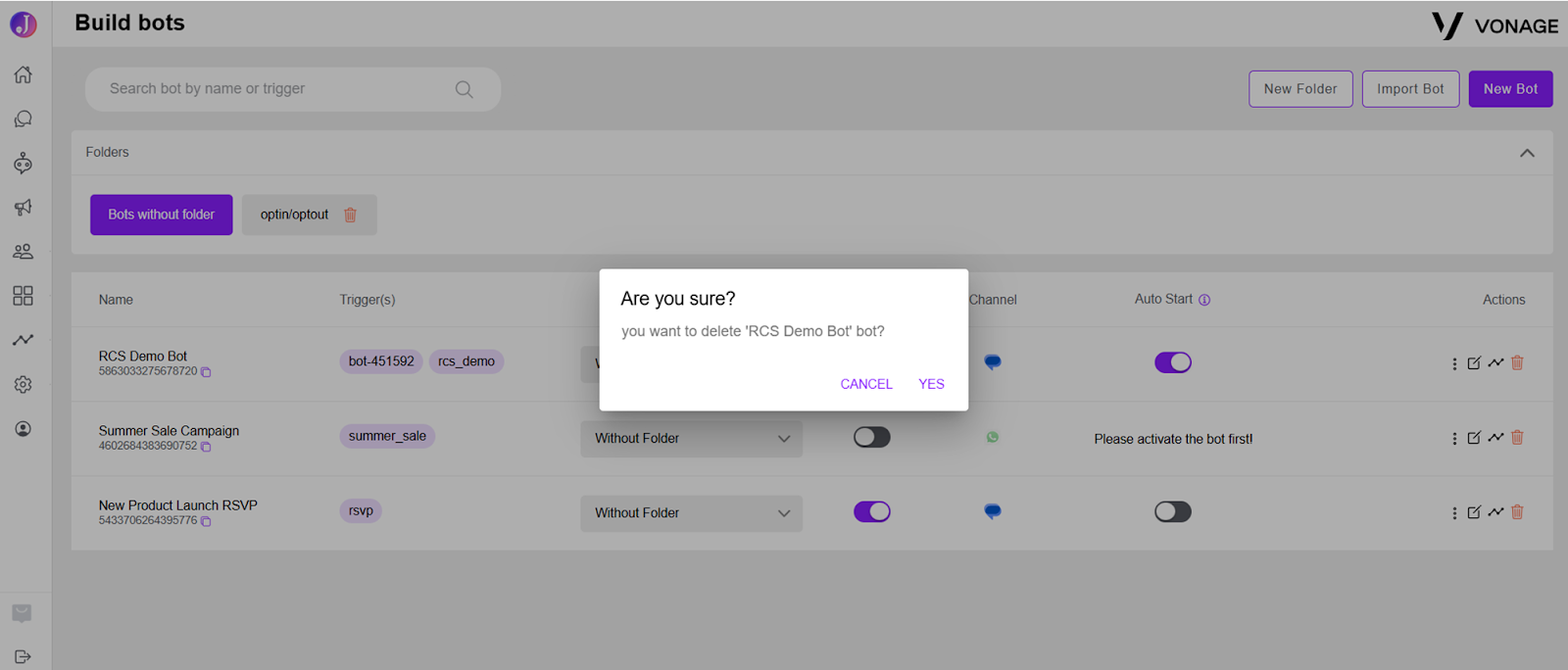
Task: Collapse the Folders section chevron
Action: click(1527, 153)
